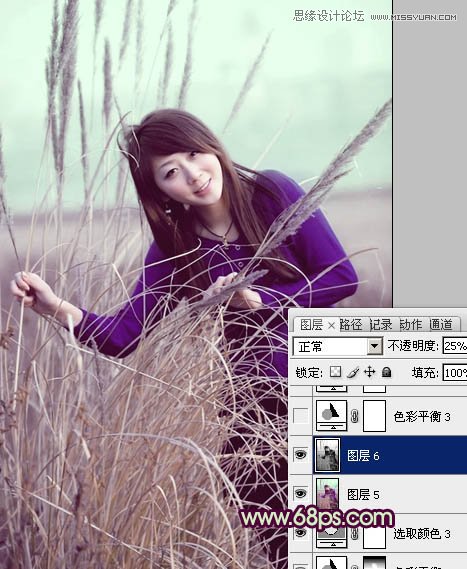Hide 图层 6 using its eye icon
Screen dimensions: 467x569
click(x=300, y=455)
